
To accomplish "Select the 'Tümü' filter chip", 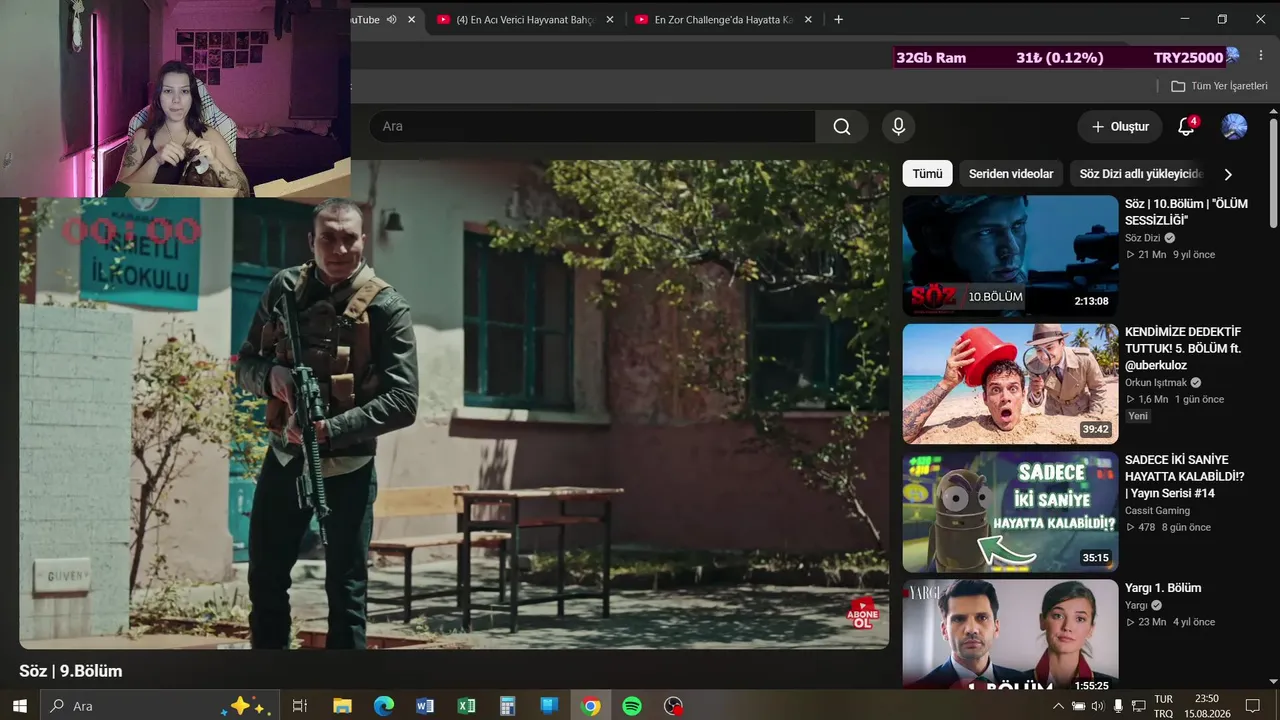I will point(927,174).
